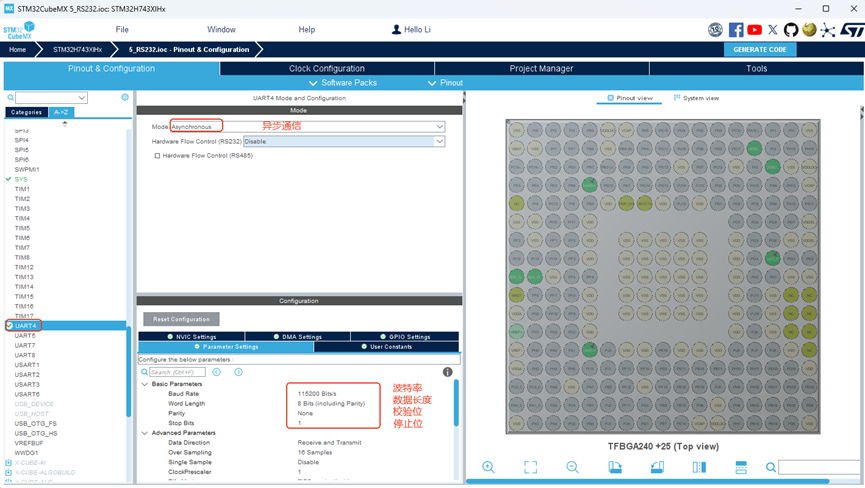Click the anniversary badge icon
Image resolution: width=865 pixels, height=488 pixels.
tap(716, 30)
